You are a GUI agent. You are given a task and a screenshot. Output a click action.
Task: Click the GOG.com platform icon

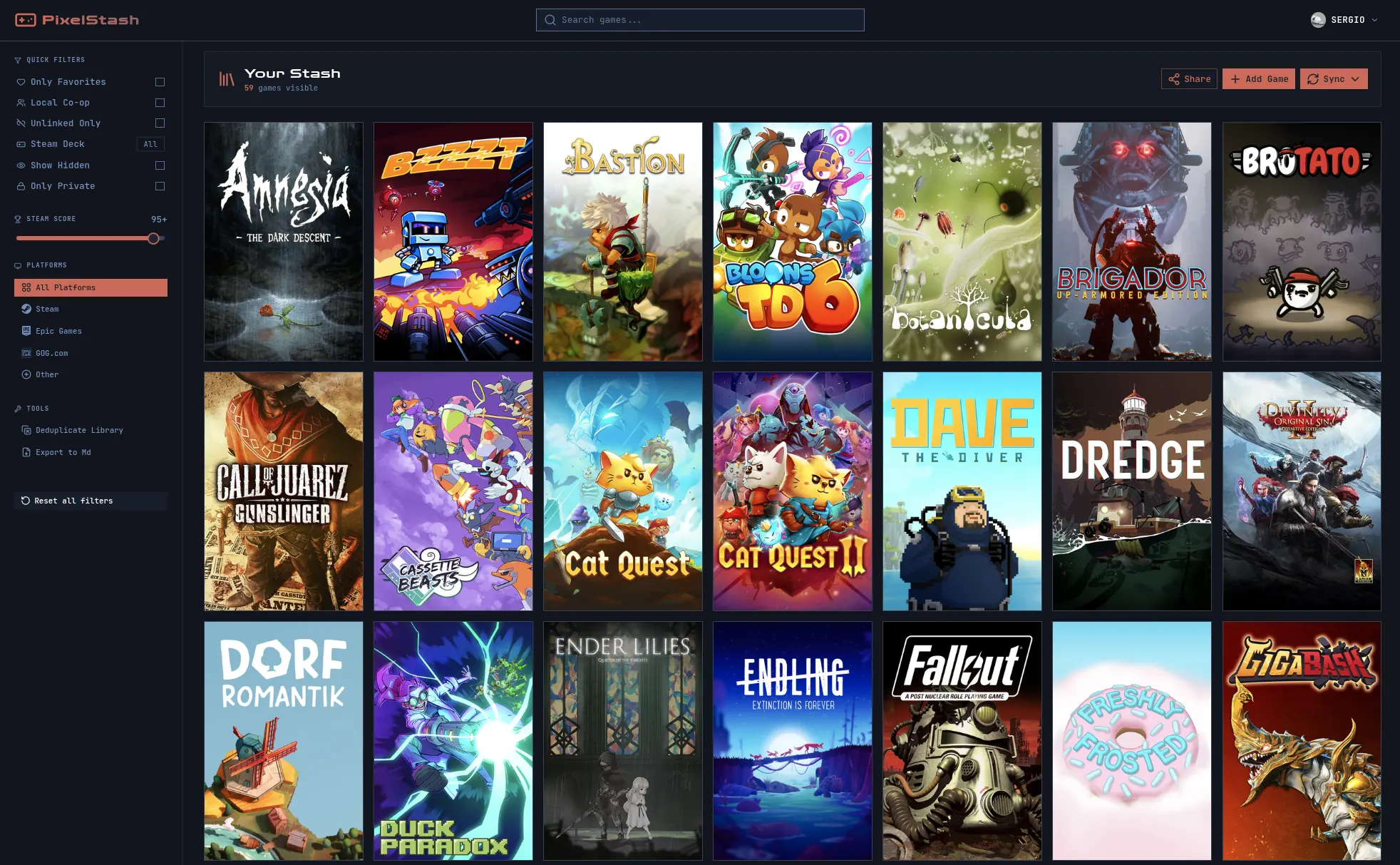coord(26,353)
